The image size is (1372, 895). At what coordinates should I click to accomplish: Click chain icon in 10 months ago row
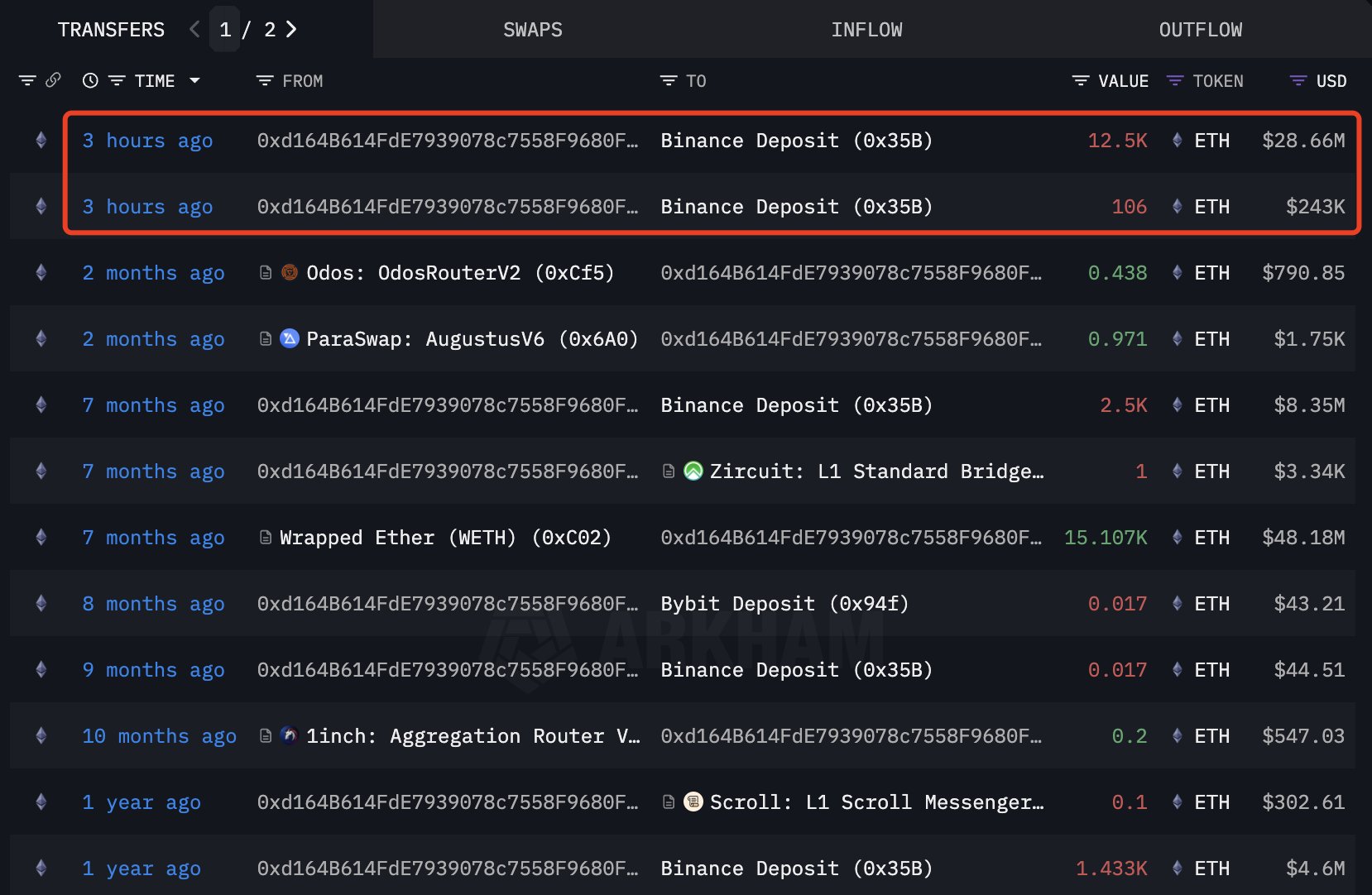(41, 736)
